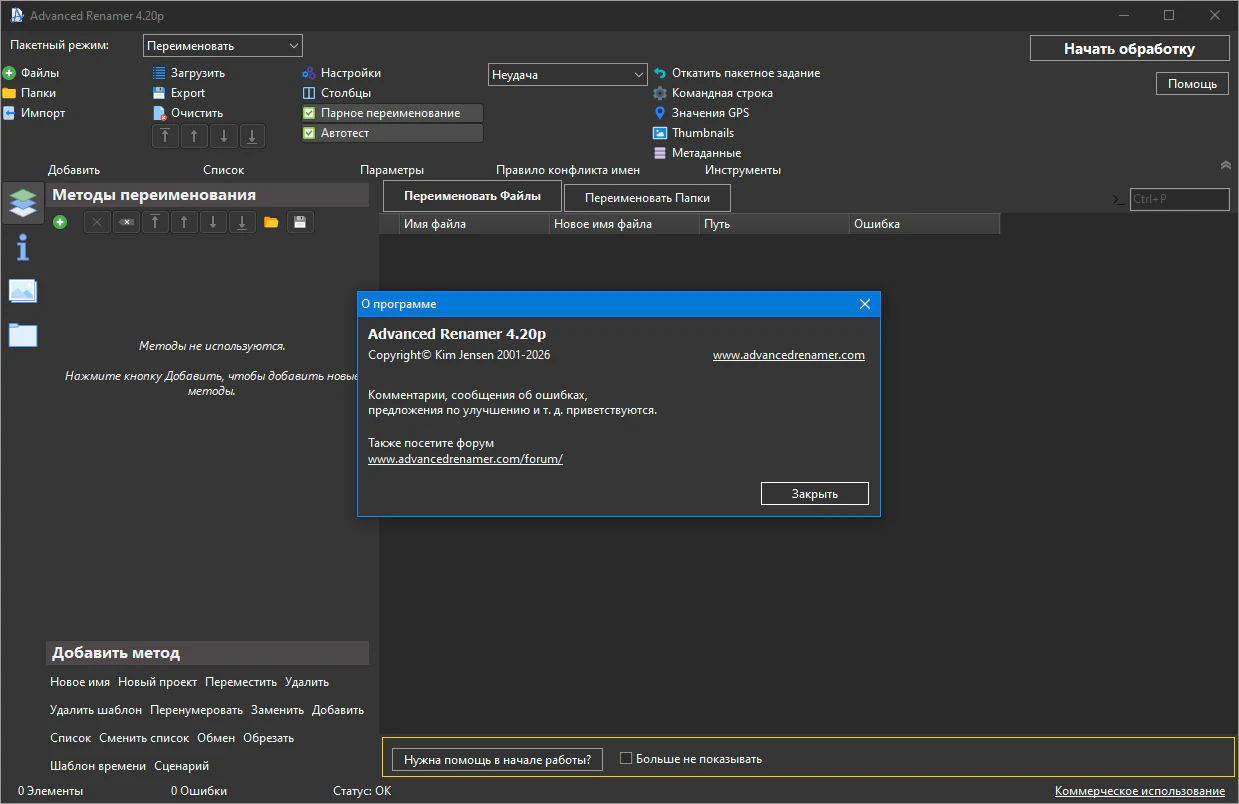The image size is (1239, 804).
Task: Collapse the toolbar with the double chevron
Action: [1226, 165]
